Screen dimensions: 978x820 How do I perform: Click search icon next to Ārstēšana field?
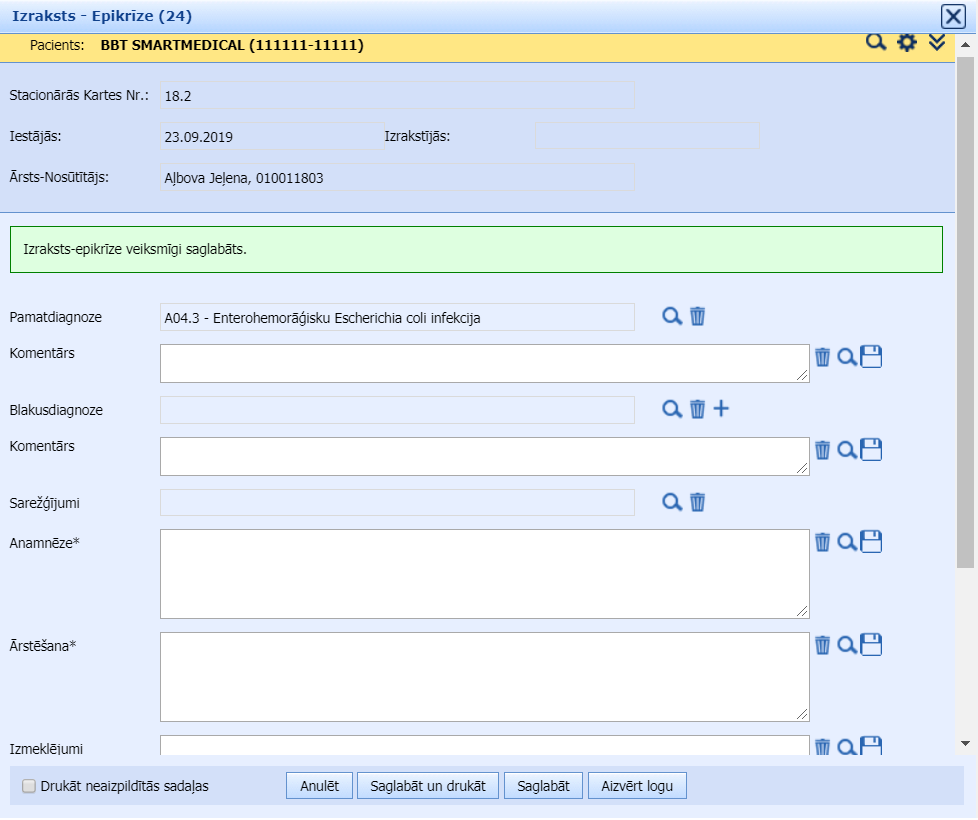coord(846,645)
